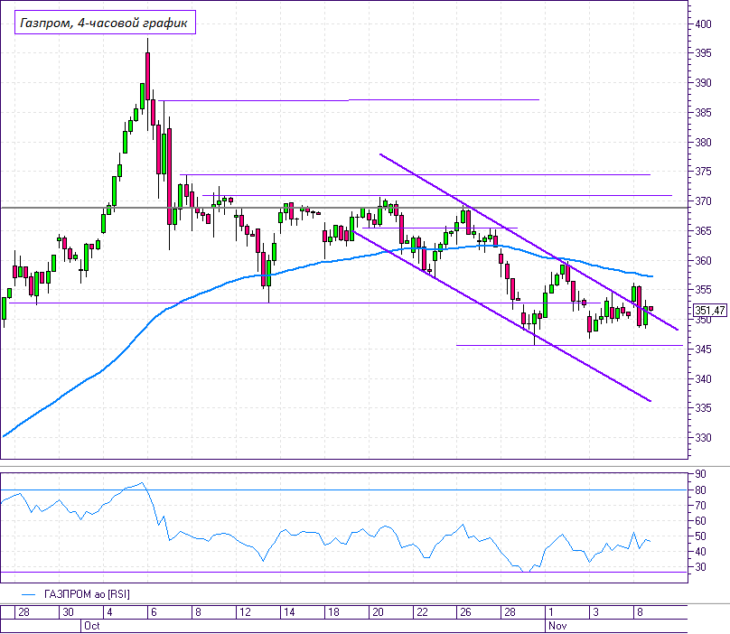This screenshot has height=634, width=730.
Task: Select date 8 in October on time axis
Action: click(x=198, y=612)
